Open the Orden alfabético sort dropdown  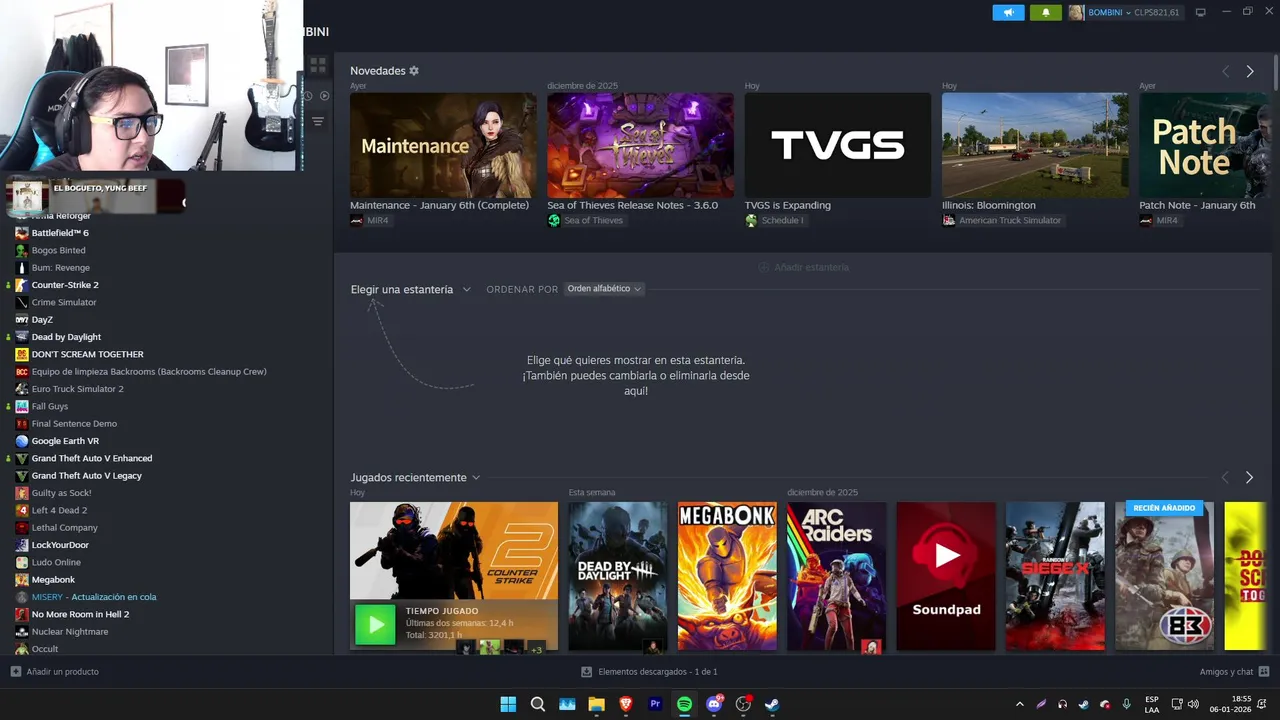point(604,289)
